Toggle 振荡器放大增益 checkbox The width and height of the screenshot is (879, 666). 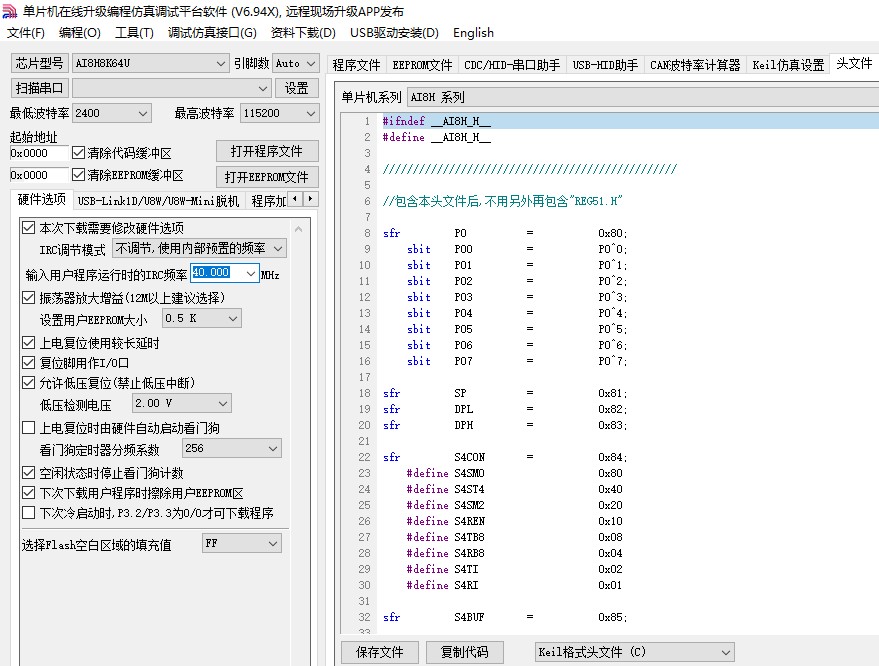tap(29, 297)
